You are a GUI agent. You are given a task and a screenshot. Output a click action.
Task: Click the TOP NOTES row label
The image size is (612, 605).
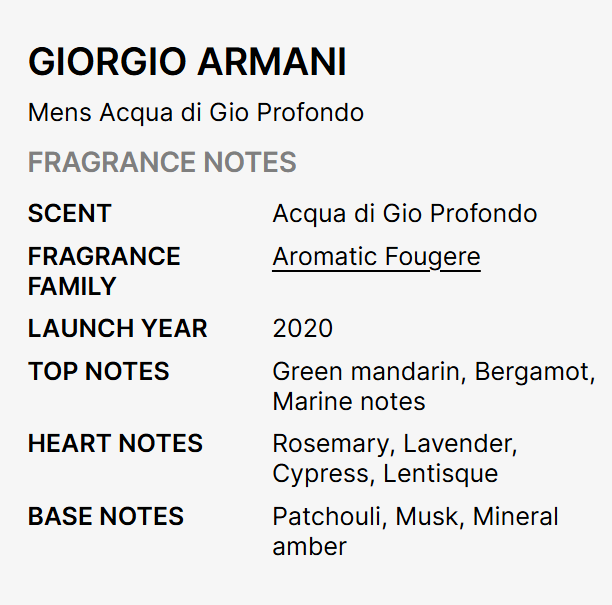[99, 372]
